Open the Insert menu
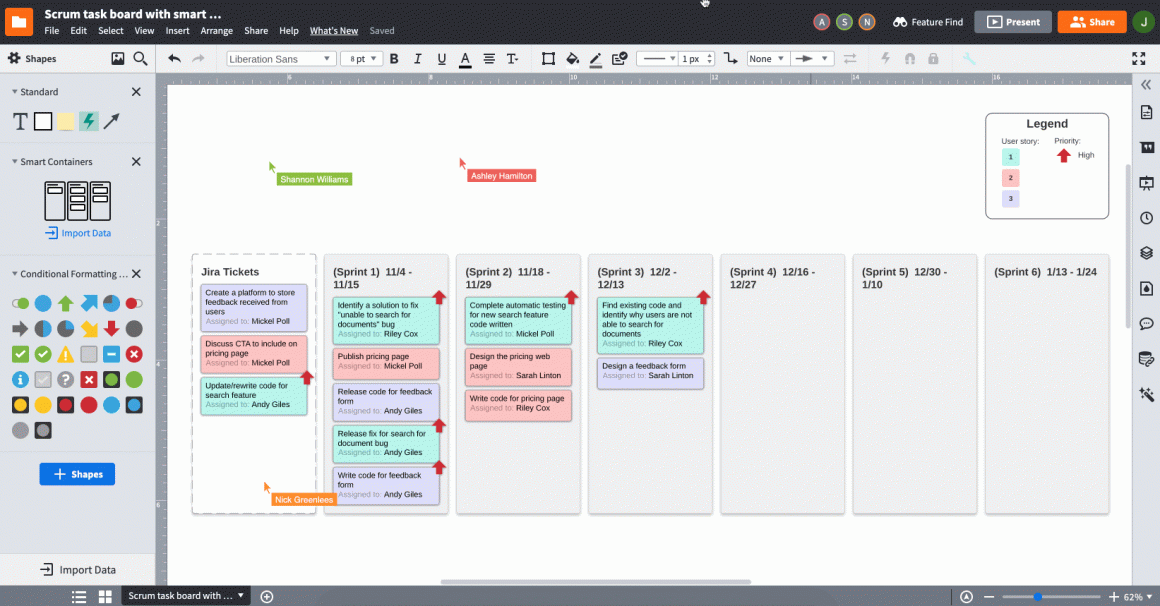The image size is (1160, 606). (177, 31)
